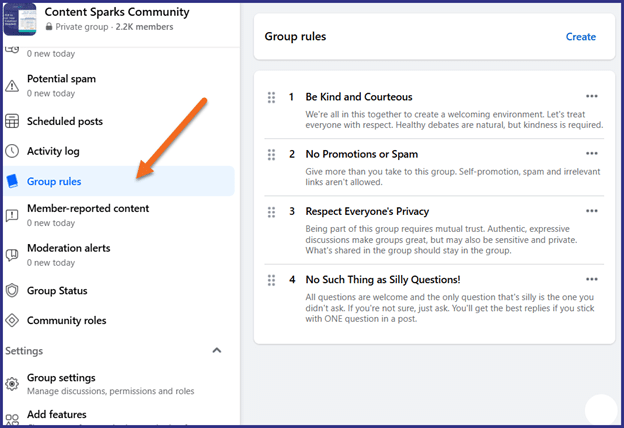Click drag handle of rule 3
The height and width of the screenshot is (428, 624).
pyautogui.click(x=271, y=212)
